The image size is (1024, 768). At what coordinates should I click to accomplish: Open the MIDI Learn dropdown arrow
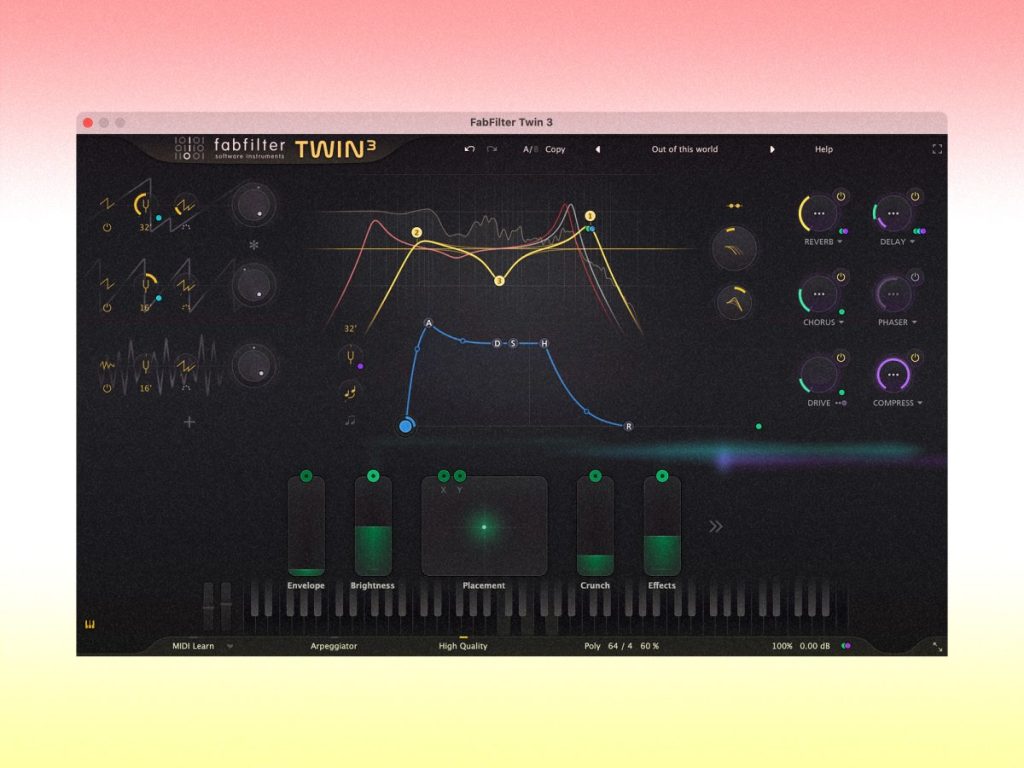(230, 647)
